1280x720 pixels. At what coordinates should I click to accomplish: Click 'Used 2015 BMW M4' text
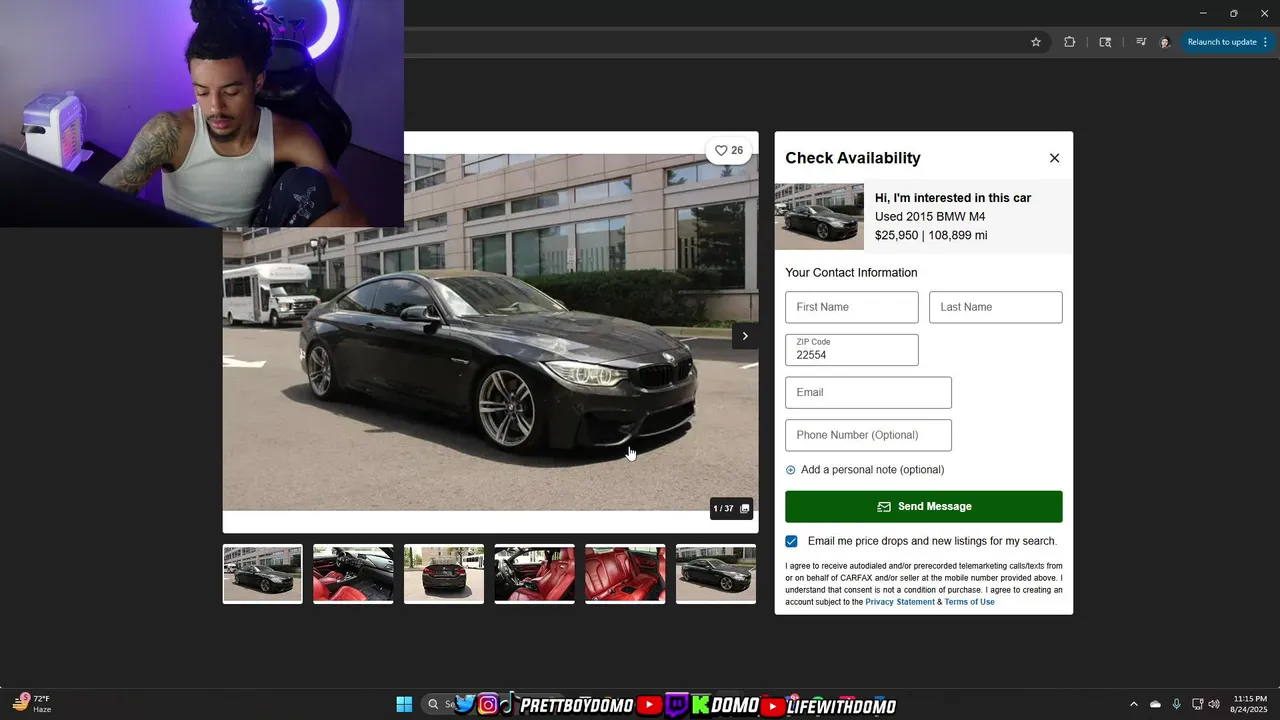930,217
